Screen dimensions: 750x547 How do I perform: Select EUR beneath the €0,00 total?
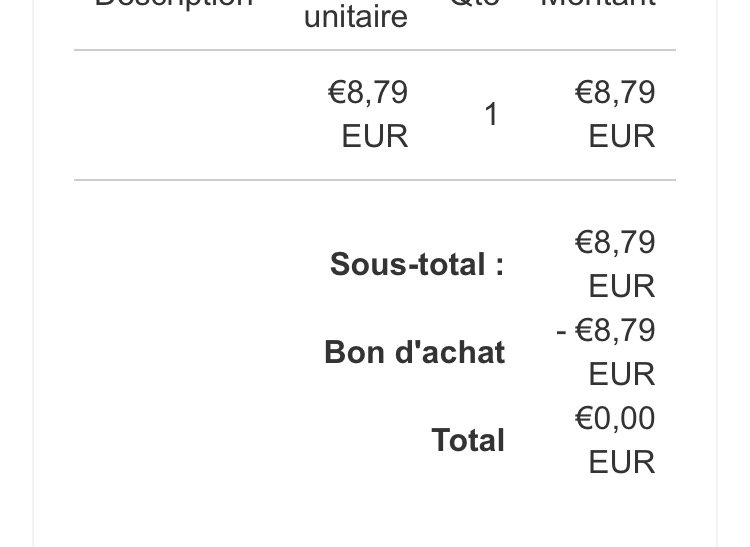tap(622, 462)
